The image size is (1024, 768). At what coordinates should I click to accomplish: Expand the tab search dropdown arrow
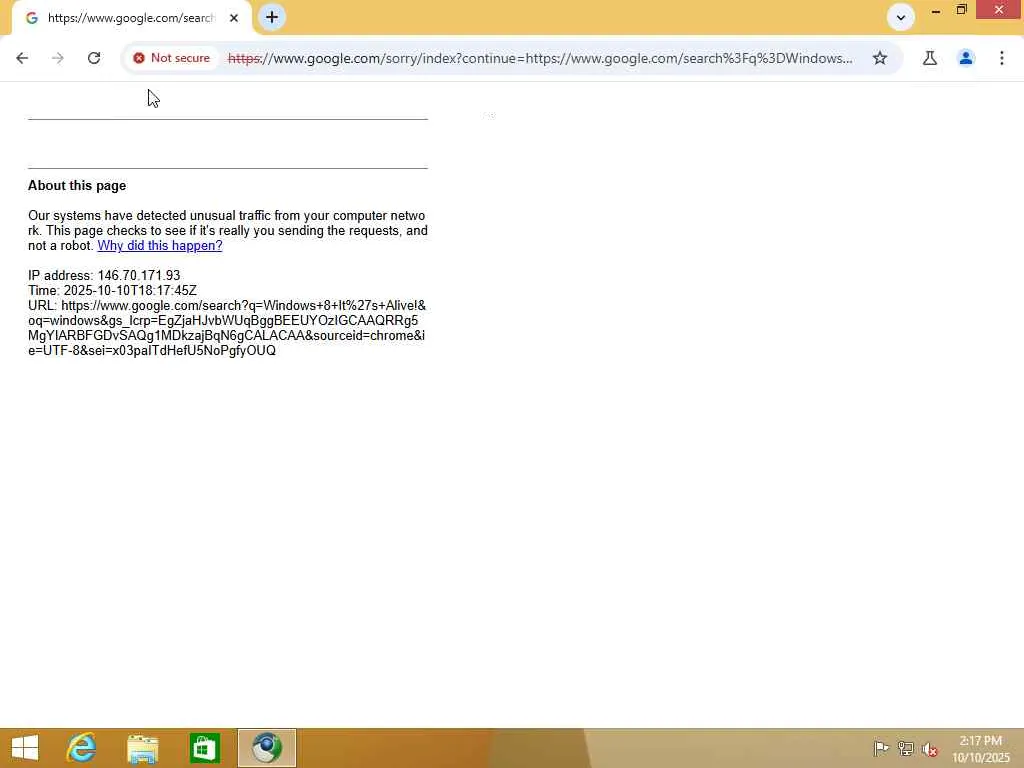coord(901,18)
